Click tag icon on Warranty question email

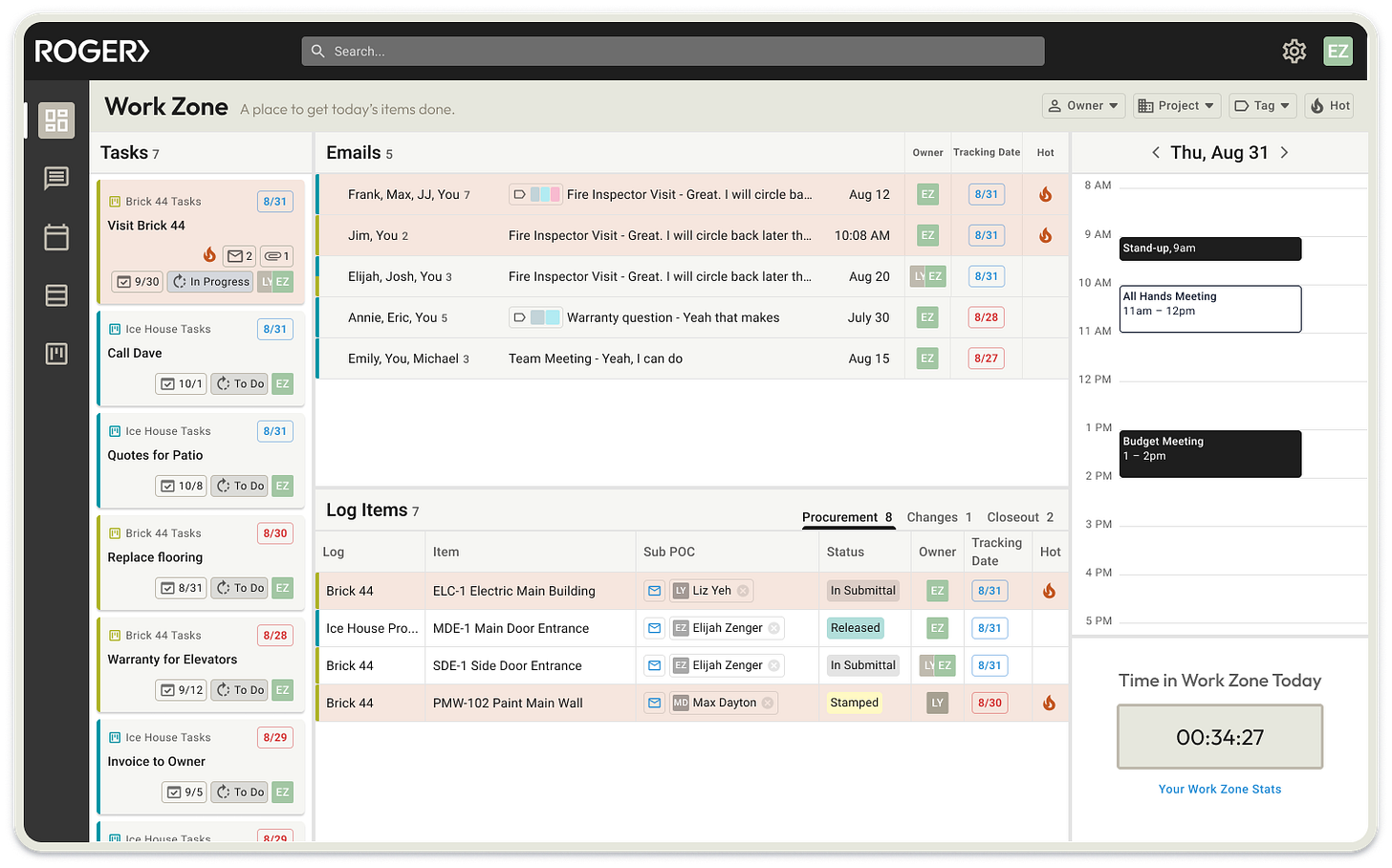519,317
